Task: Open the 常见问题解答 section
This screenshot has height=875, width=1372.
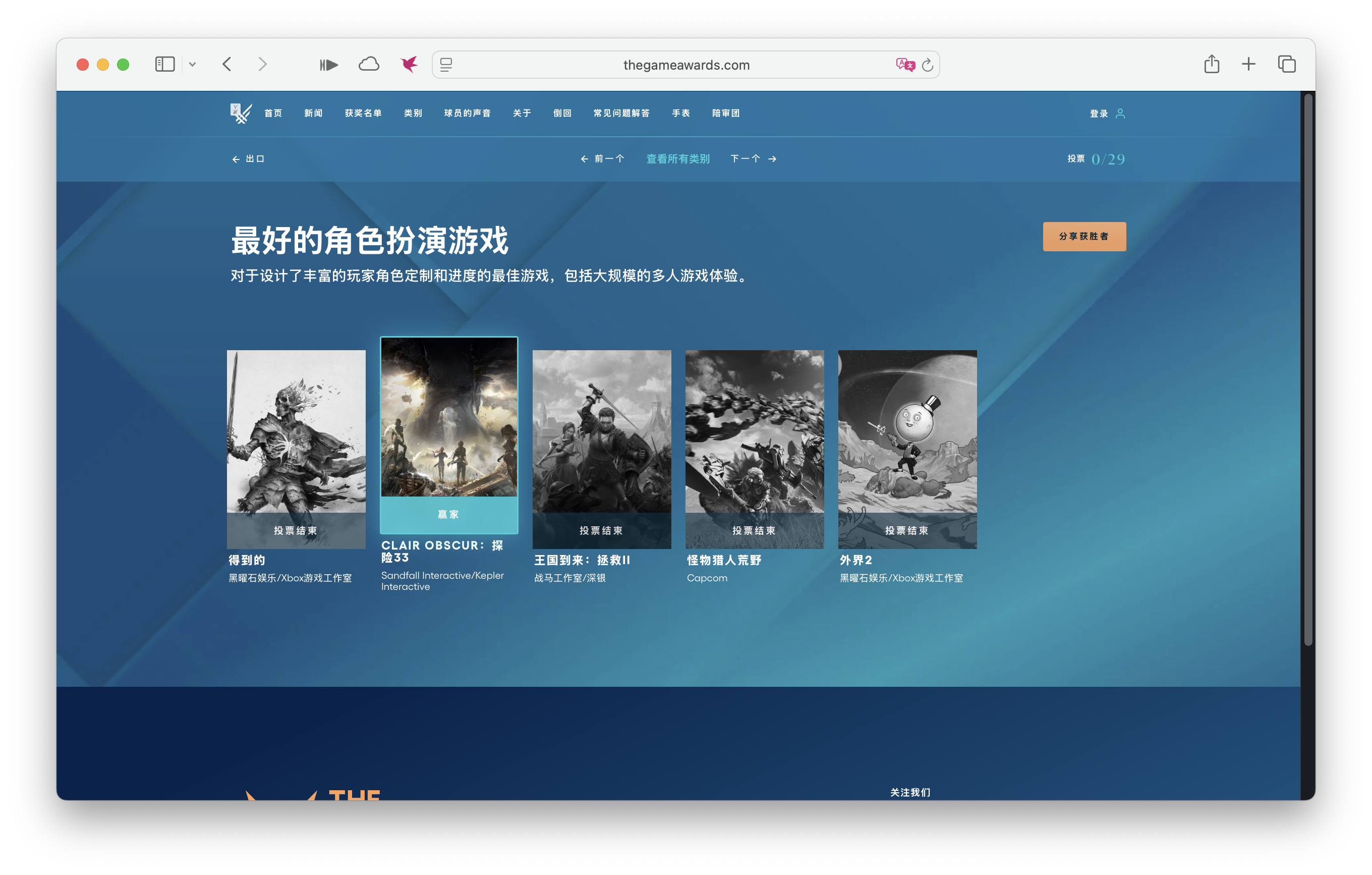Action: click(x=622, y=113)
